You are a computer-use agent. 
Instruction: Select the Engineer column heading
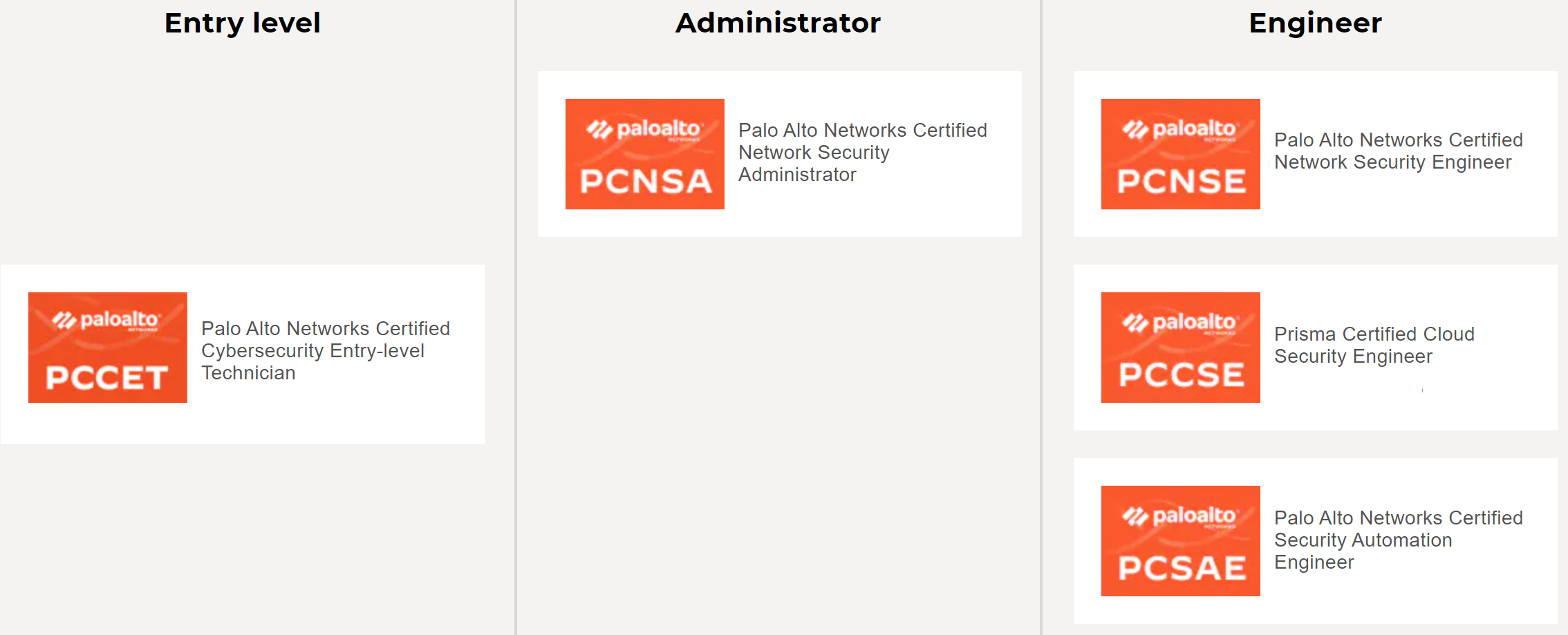click(1315, 23)
